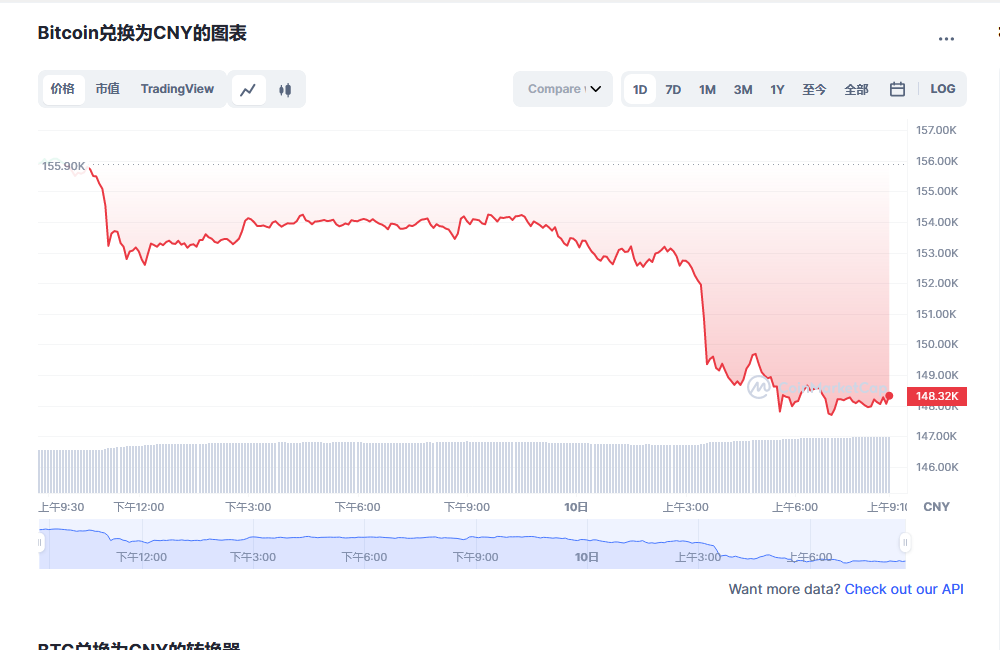Select the 至今 time range
Viewport: 1000px width, 650px height.
[814, 89]
